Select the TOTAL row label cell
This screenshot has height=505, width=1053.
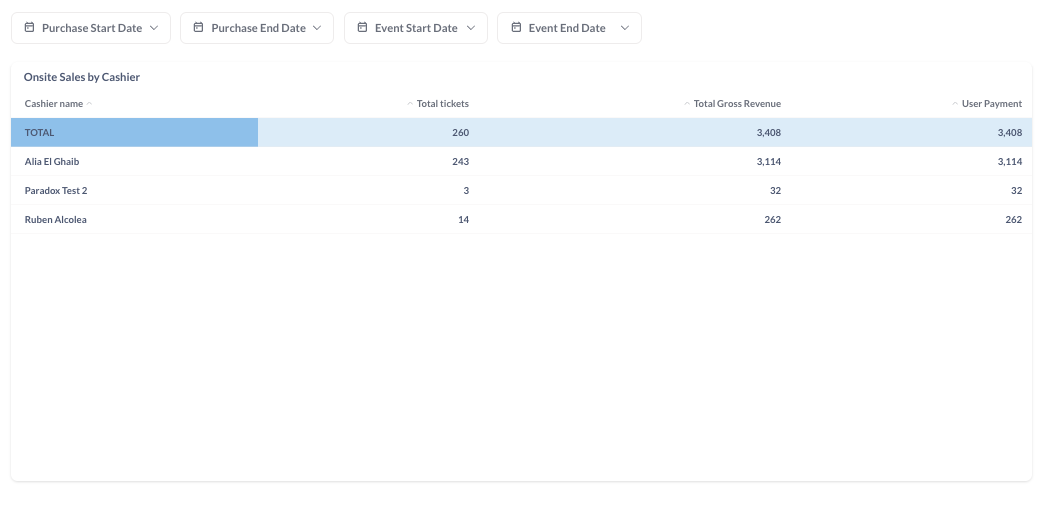coord(134,132)
